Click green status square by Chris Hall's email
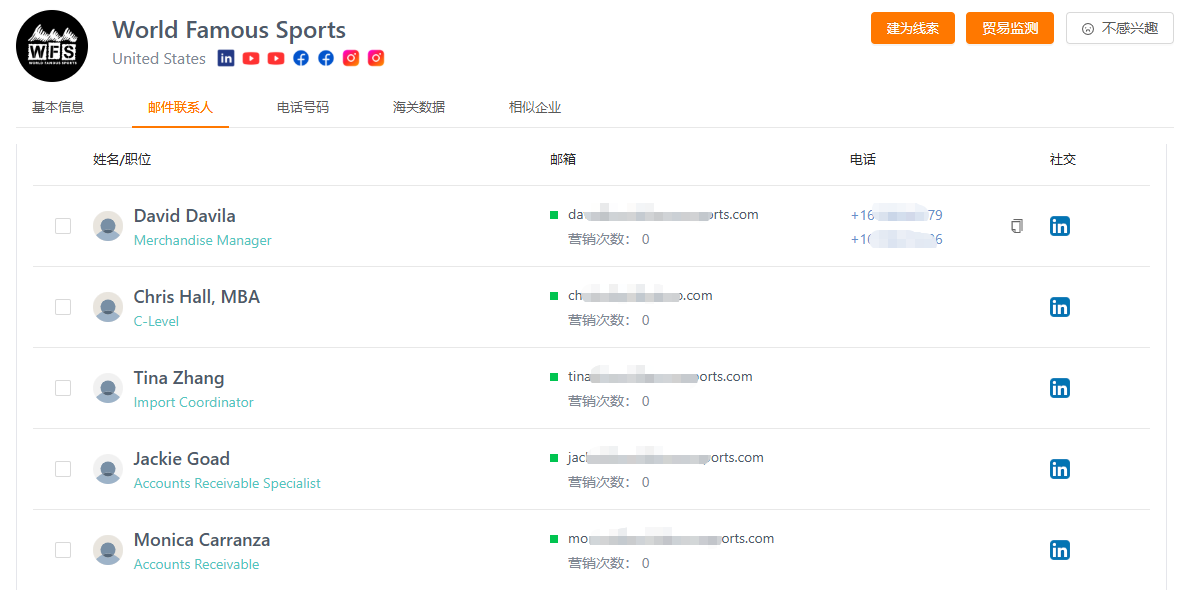The height and width of the screenshot is (590, 1186). [x=554, y=296]
